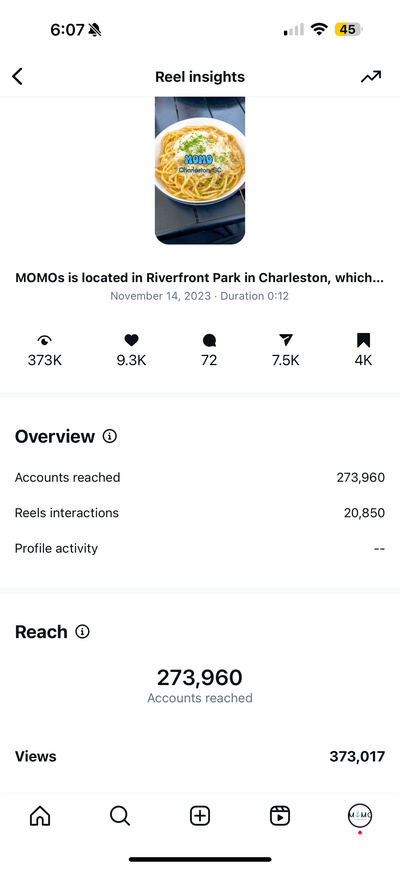The width and height of the screenshot is (400, 869).
Task: Open Reach info circle icon
Action: tap(82, 632)
